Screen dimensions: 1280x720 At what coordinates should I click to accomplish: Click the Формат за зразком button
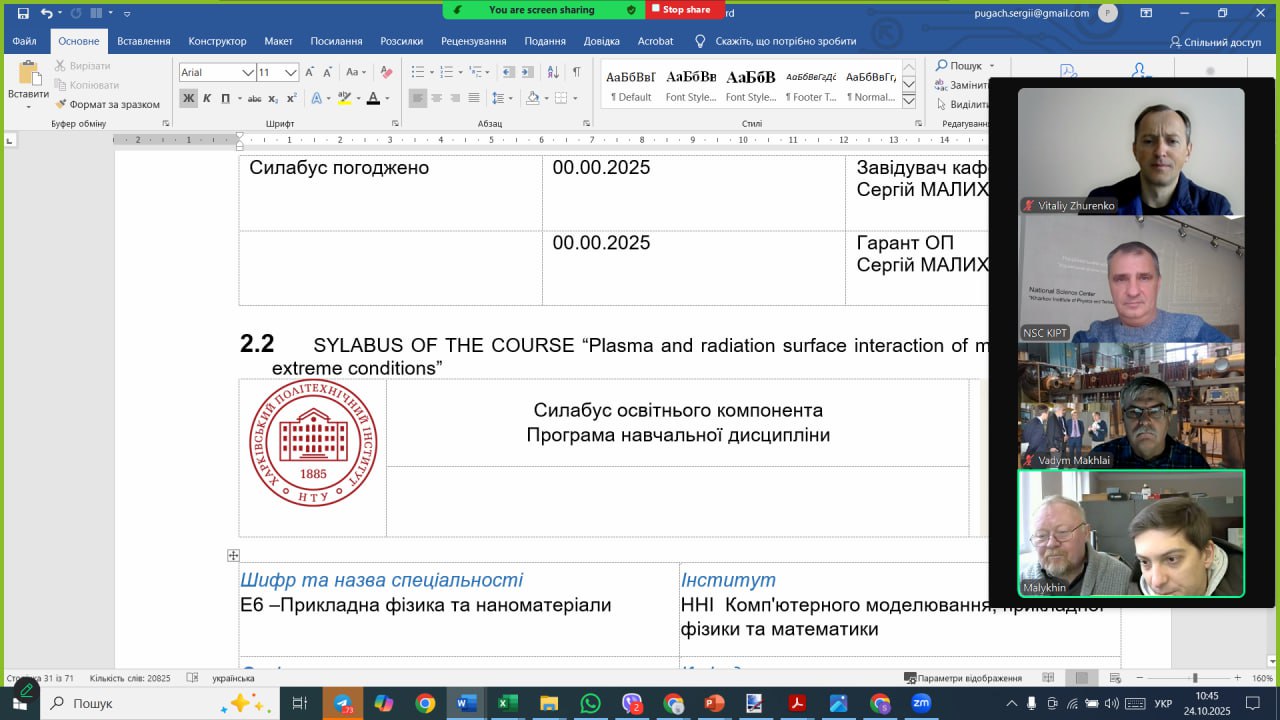pyautogui.click(x=108, y=104)
